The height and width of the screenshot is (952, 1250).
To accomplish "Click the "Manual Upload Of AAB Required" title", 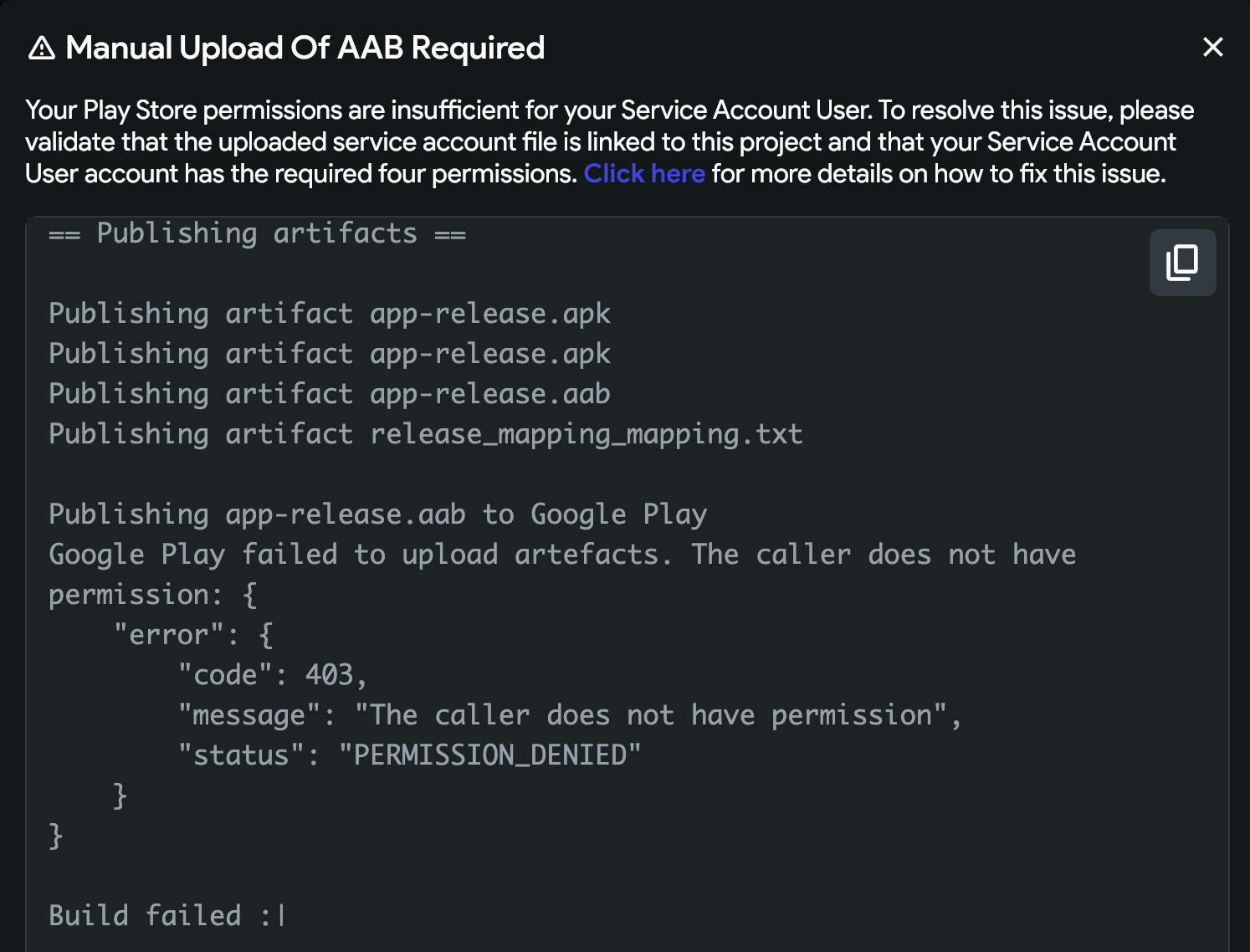I will coord(305,48).
